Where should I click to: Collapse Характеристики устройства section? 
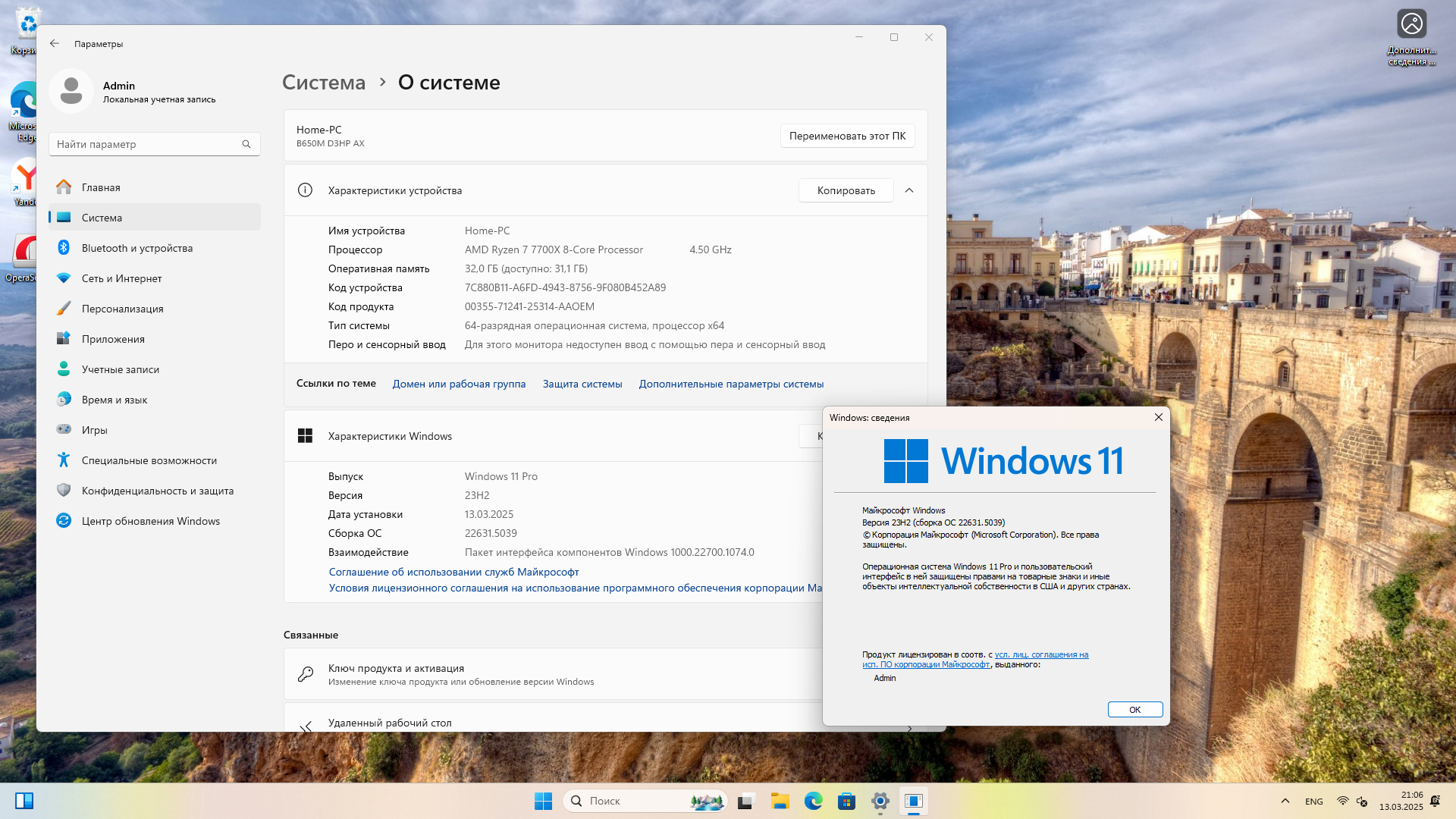[909, 190]
